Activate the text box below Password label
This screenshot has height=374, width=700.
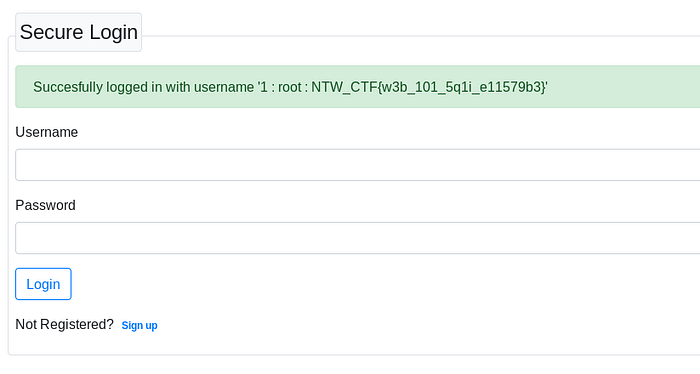click(358, 238)
